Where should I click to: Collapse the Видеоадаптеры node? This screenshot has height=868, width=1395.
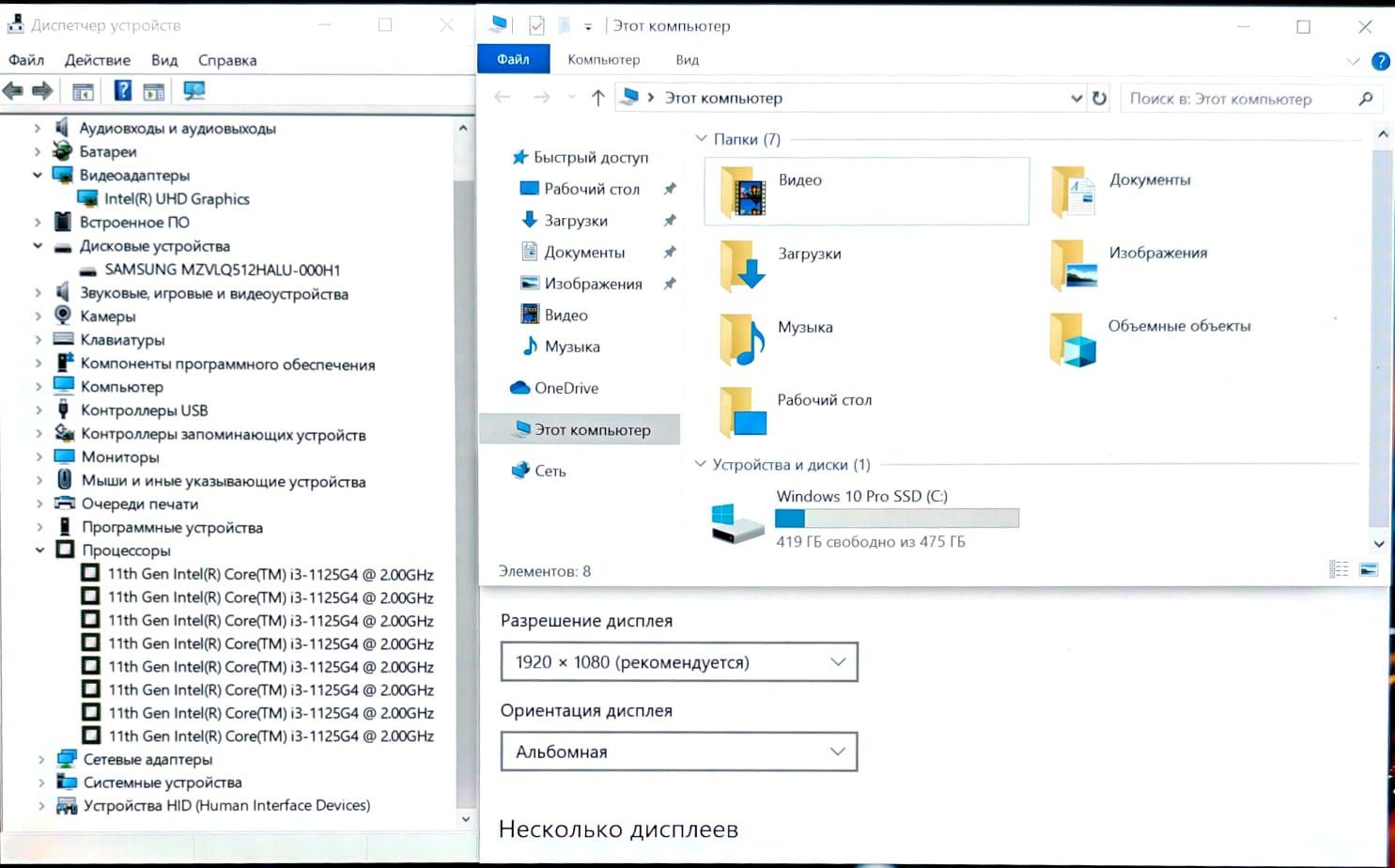tap(38, 175)
